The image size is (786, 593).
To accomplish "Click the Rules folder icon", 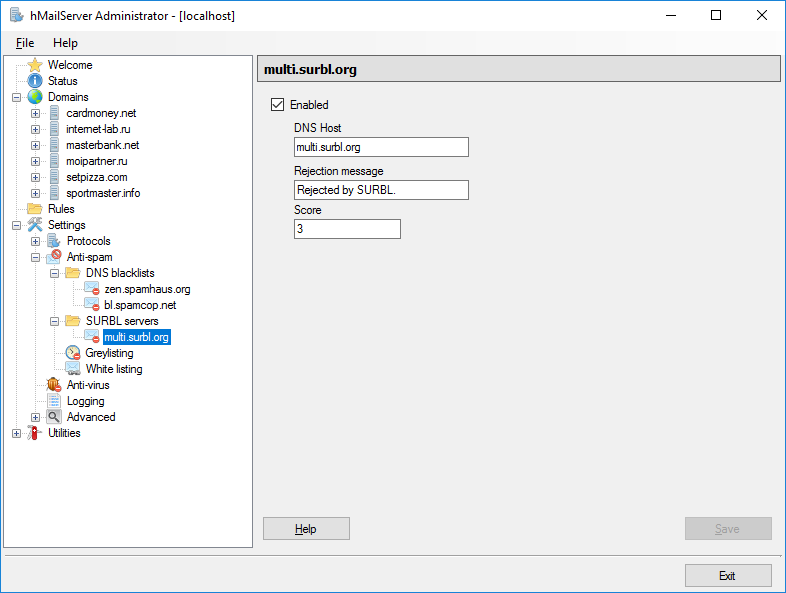I will click(x=35, y=209).
